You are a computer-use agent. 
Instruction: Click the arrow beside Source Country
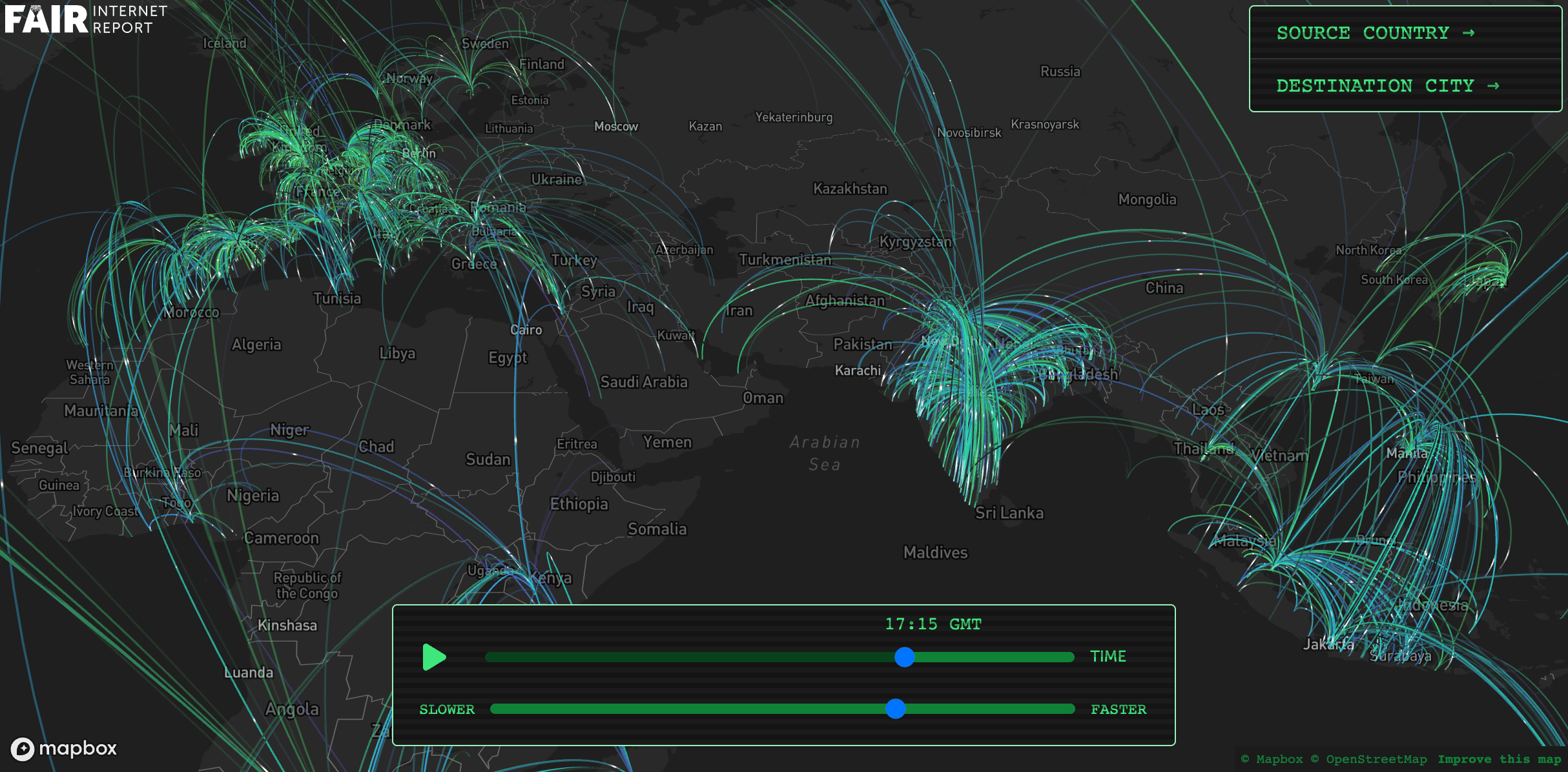pos(1469,33)
